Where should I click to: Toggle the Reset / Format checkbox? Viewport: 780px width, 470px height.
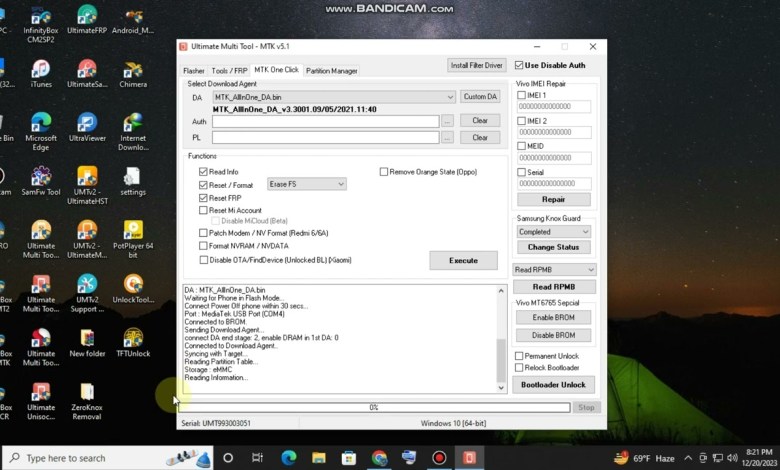tap(203, 185)
